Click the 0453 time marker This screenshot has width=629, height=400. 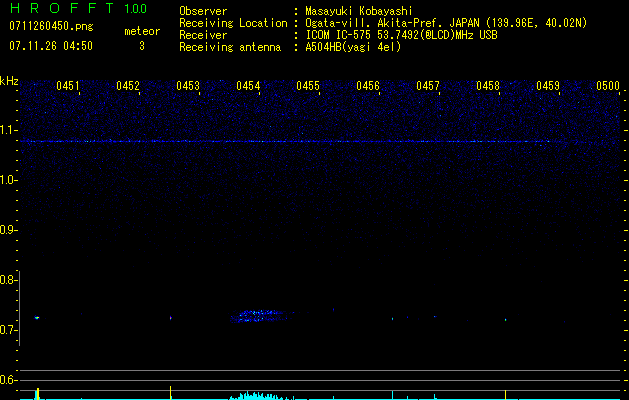pos(188,86)
